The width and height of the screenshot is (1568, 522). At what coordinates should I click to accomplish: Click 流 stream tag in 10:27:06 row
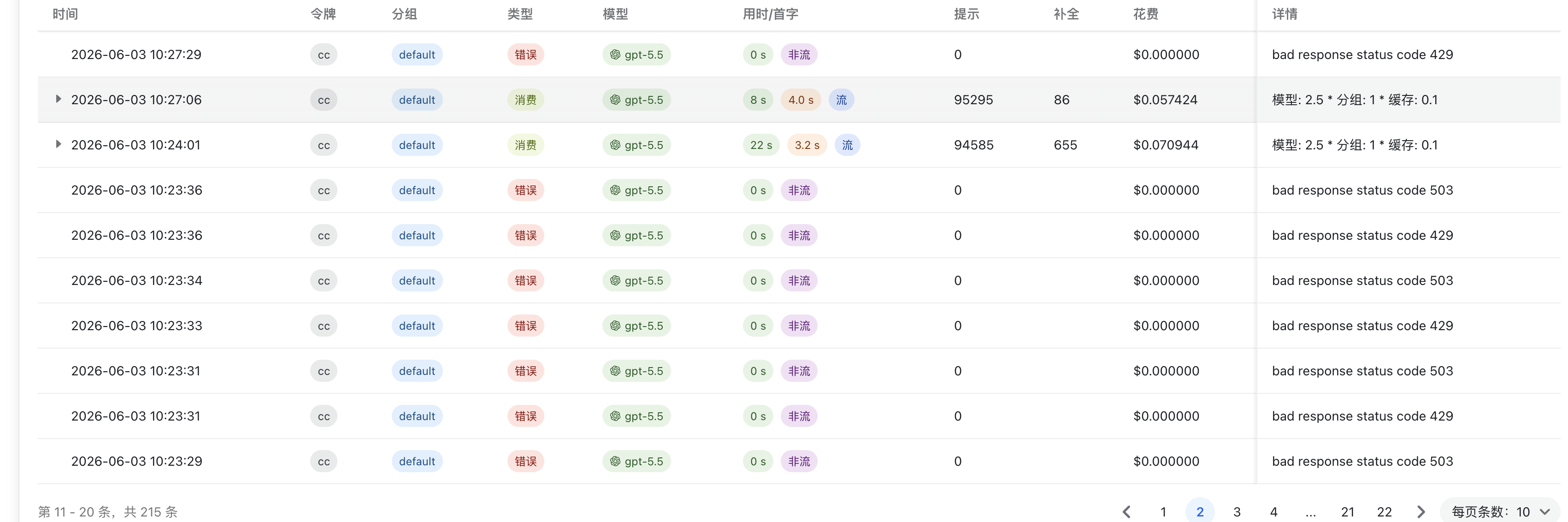pos(841,100)
